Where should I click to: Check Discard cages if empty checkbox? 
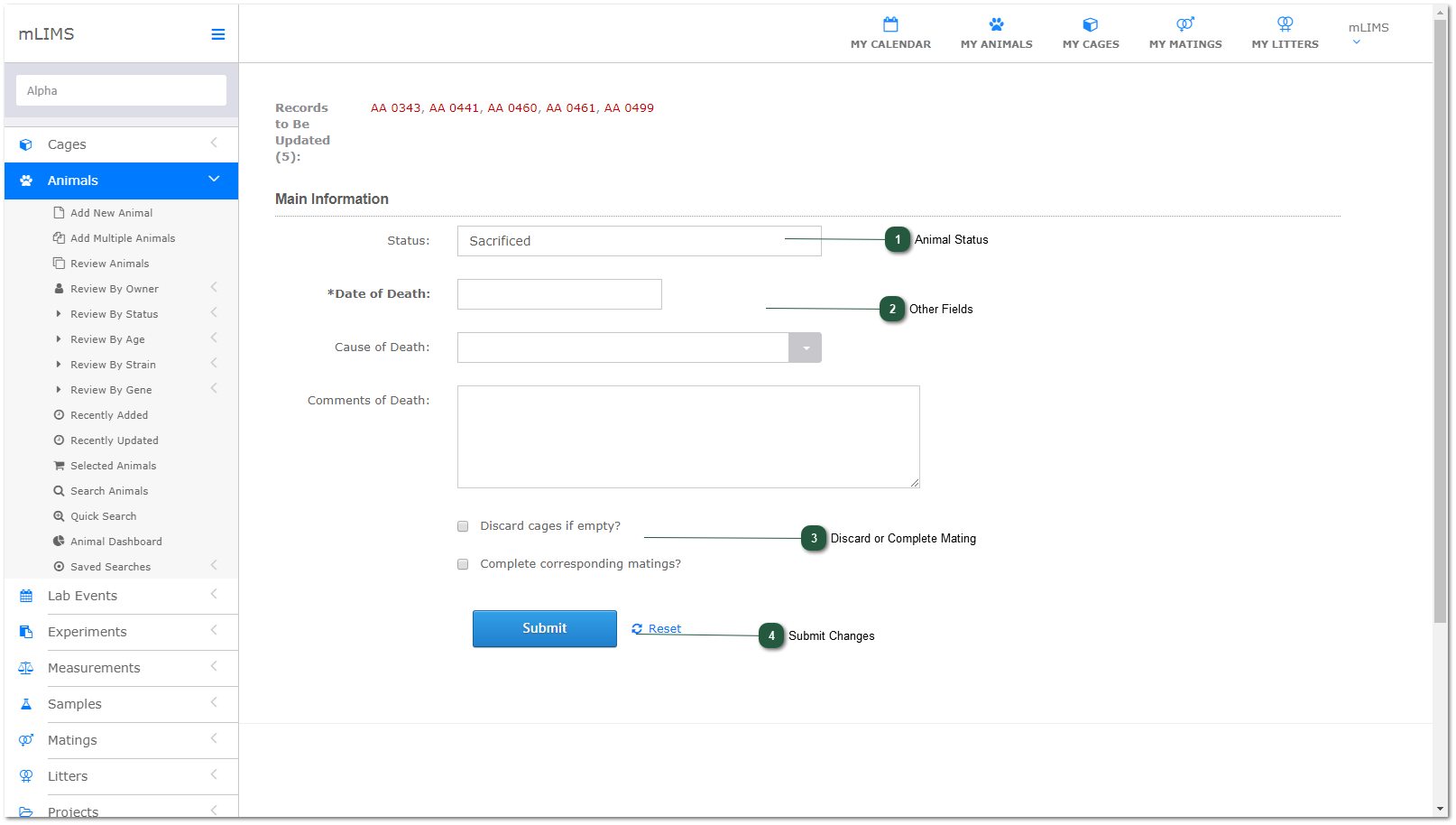pos(463,526)
